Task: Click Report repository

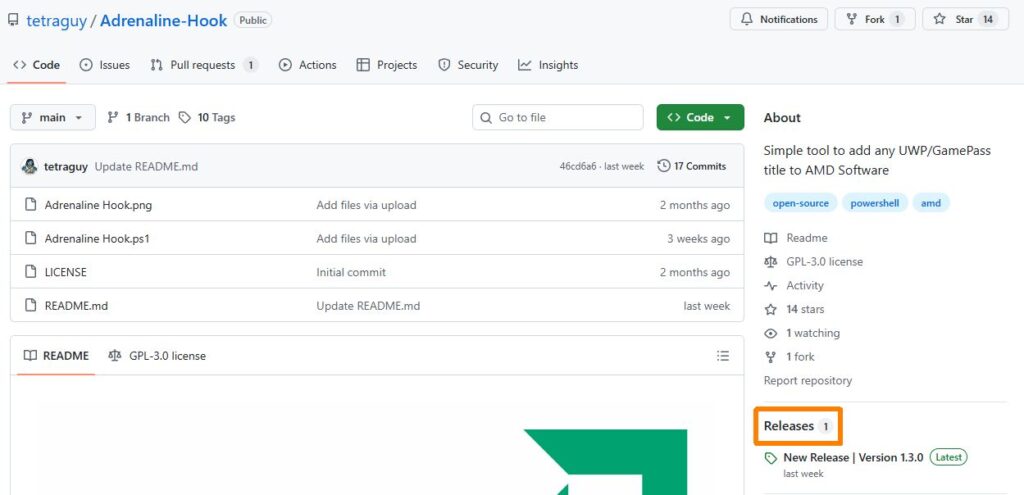Action: tap(808, 381)
